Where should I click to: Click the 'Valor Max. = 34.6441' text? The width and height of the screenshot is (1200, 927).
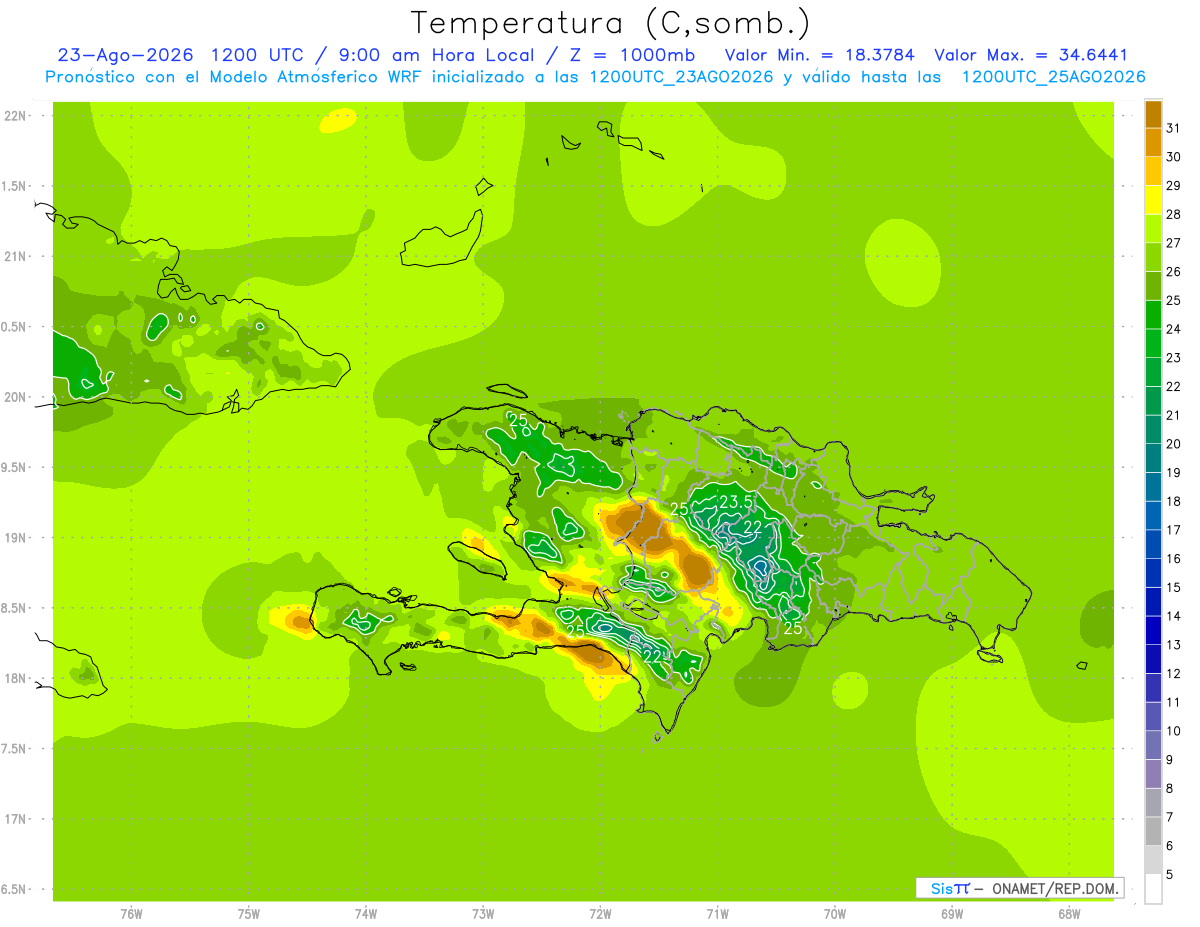tap(1031, 55)
